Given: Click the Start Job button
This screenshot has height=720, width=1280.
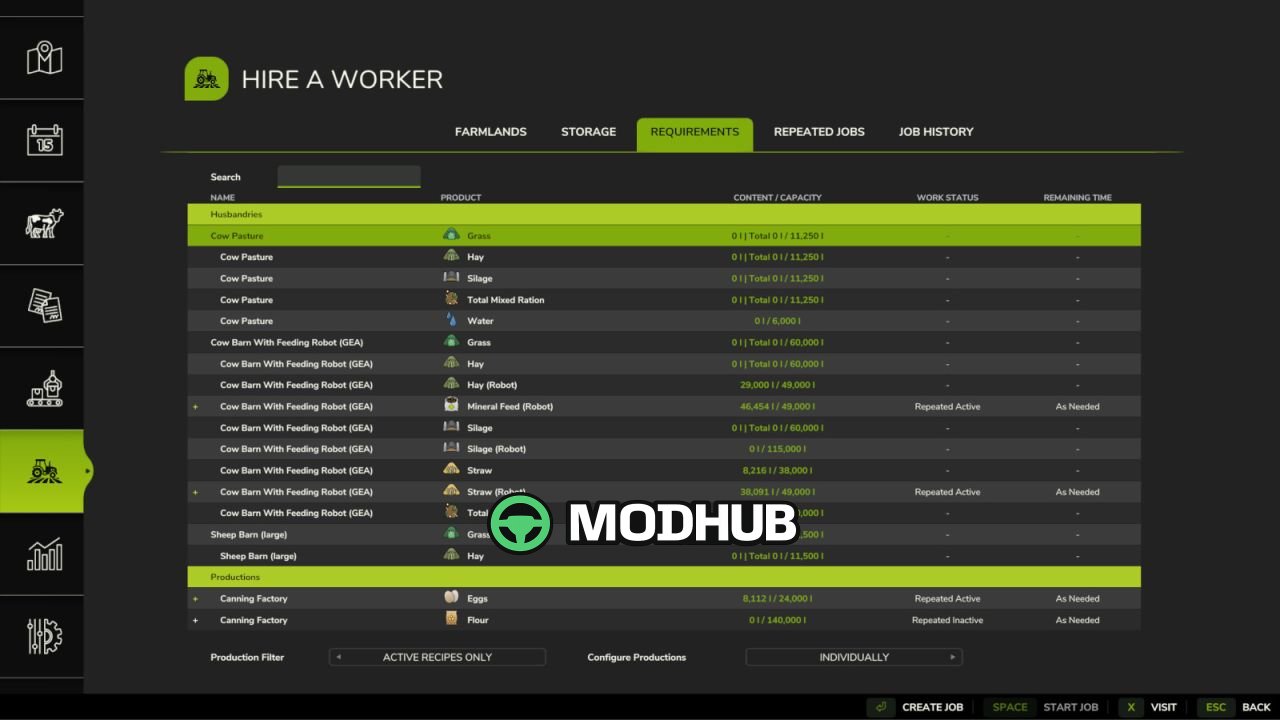Looking at the screenshot, I should (x=1071, y=707).
